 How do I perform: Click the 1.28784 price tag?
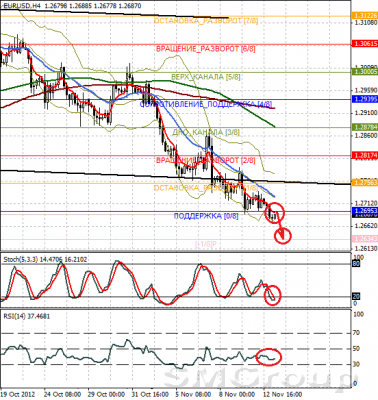pos(365,127)
